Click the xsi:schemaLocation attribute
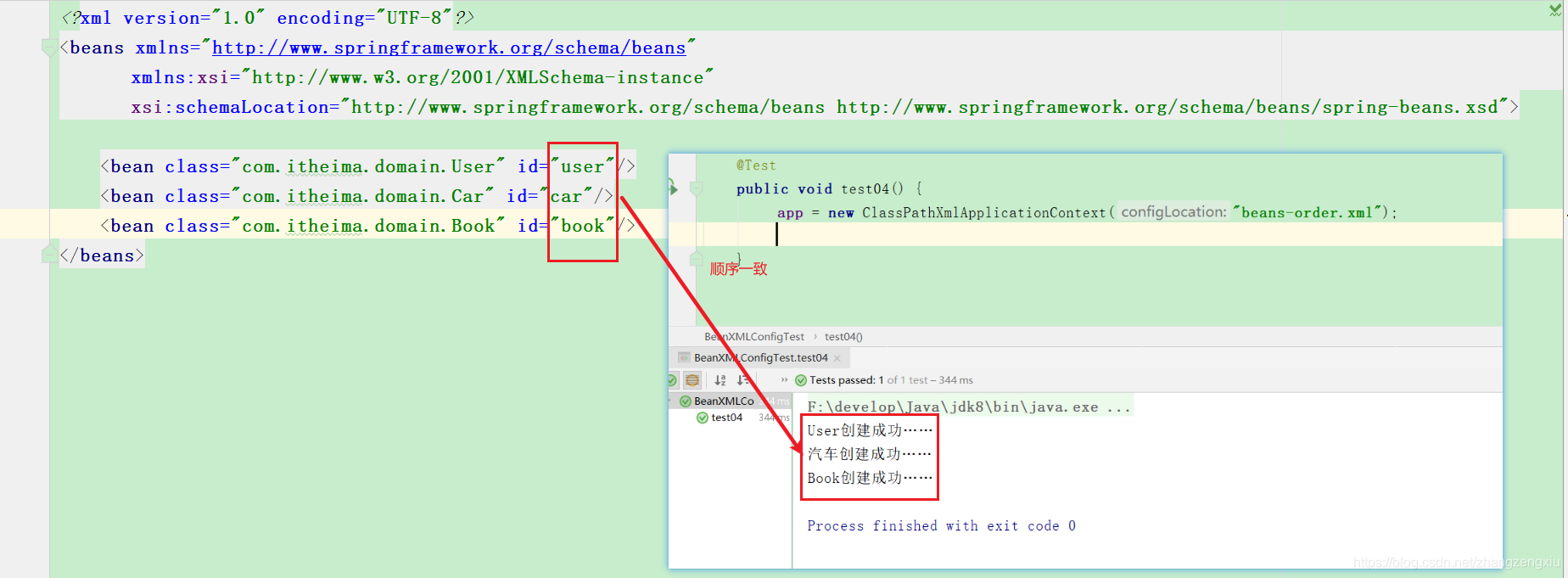 (230, 108)
